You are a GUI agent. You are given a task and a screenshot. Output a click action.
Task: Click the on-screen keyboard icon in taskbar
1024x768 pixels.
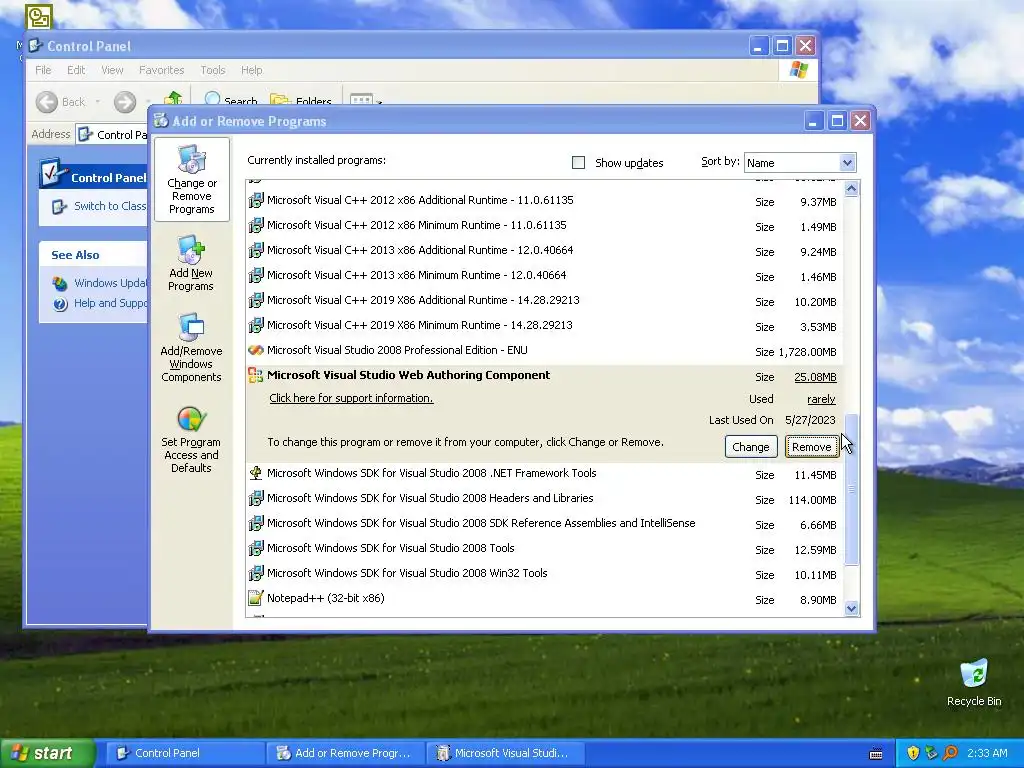point(876,754)
